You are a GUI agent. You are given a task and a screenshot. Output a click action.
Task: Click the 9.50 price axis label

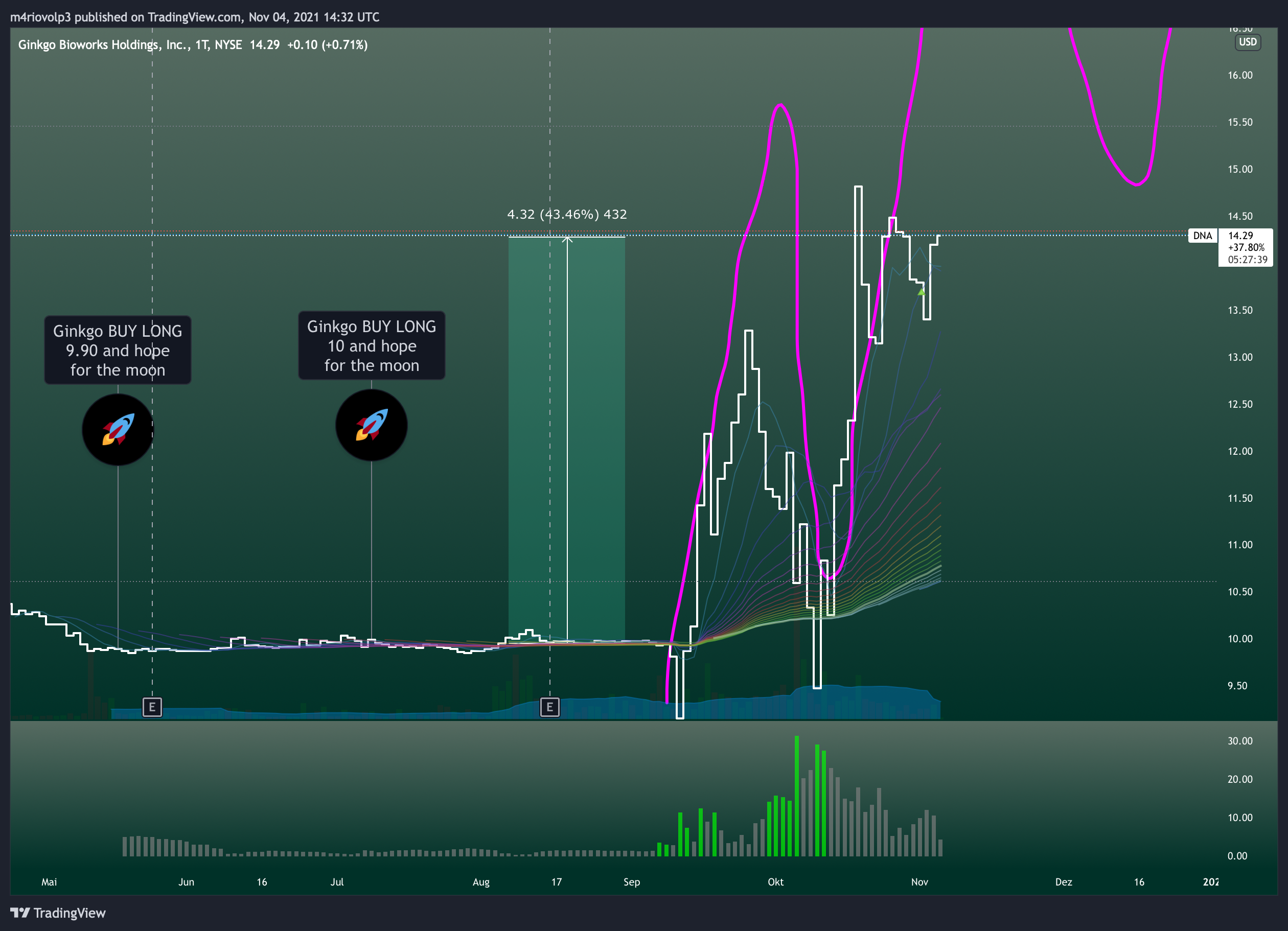click(1237, 686)
